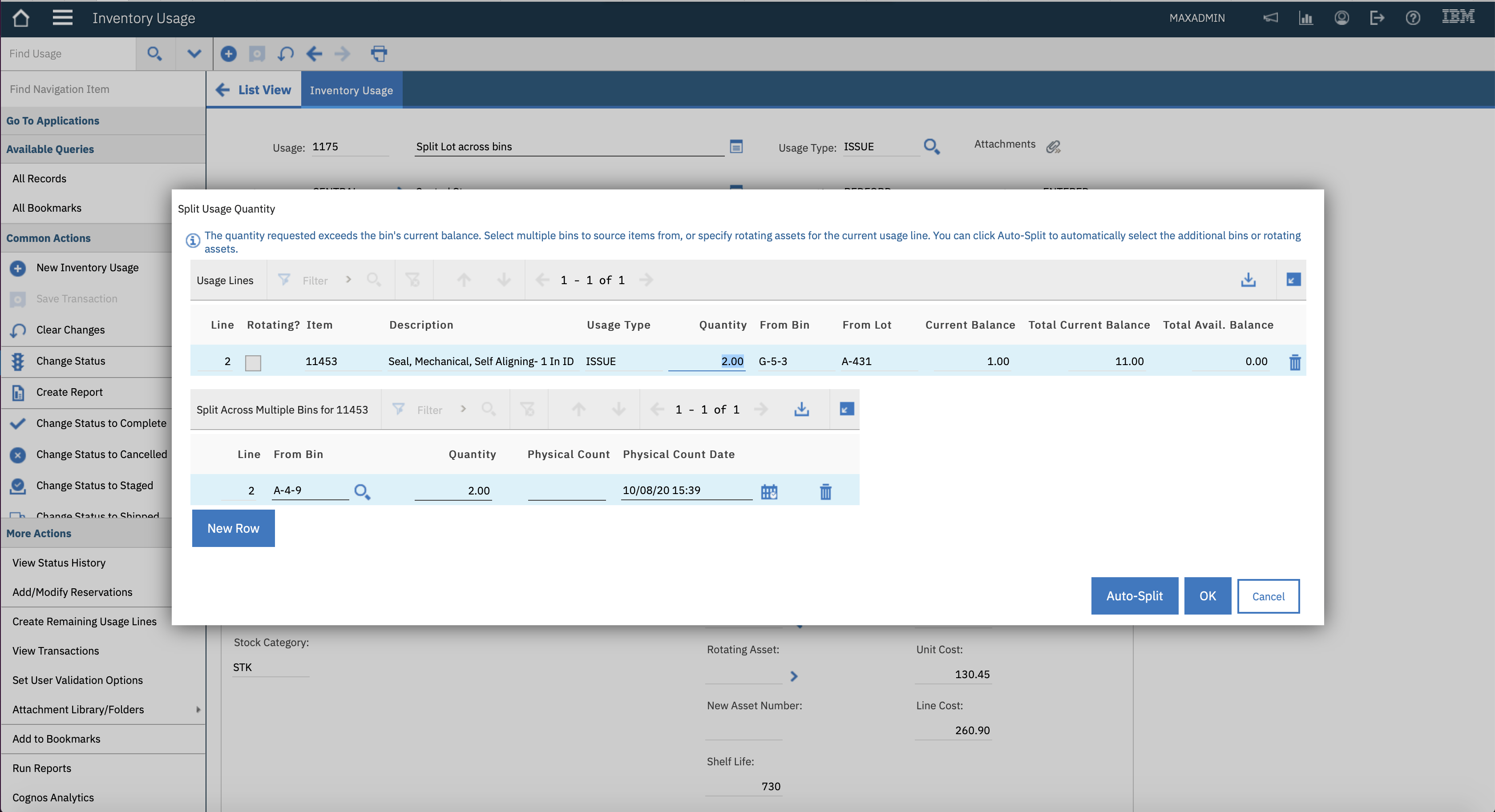The width and height of the screenshot is (1495, 812).
Task: Click the Find Navigation Item field
Action: [103, 89]
